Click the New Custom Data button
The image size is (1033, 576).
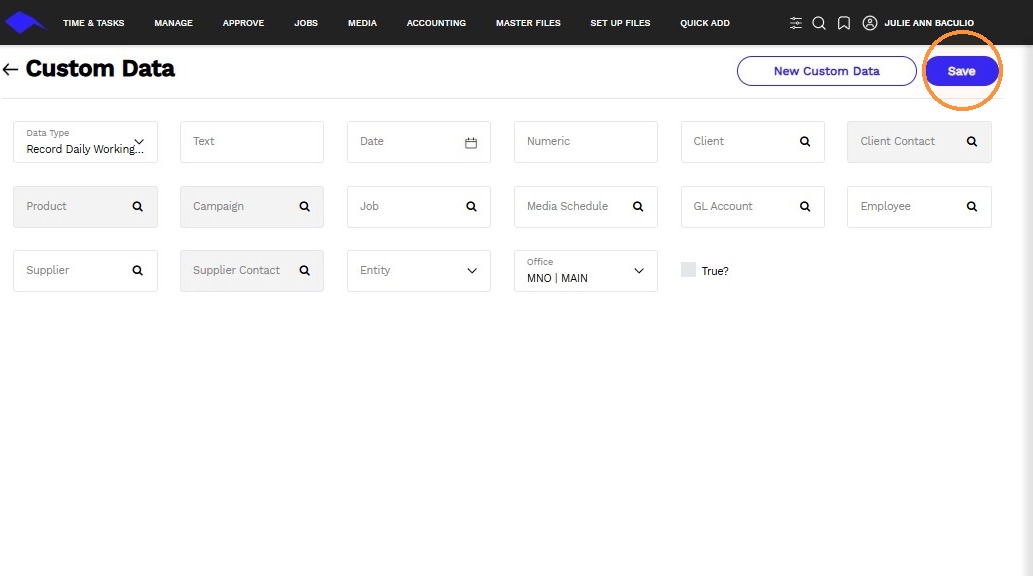(x=827, y=71)
